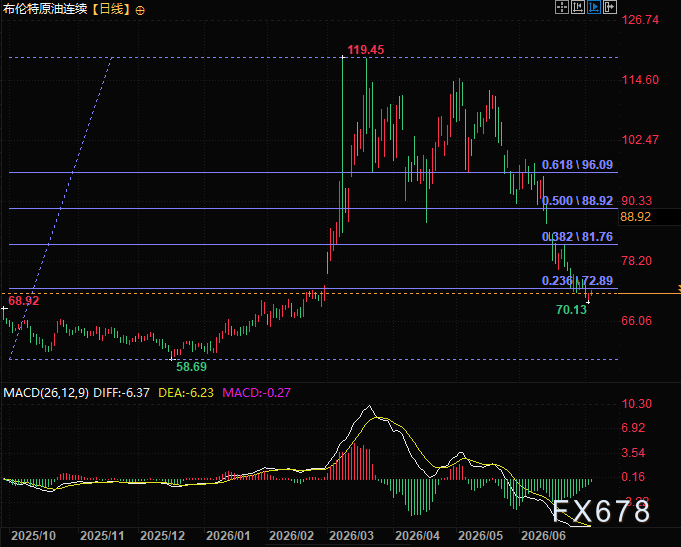Click the yellow DEA:-6.23 label
Screen dimensions: 681x547
tap(186, 393)
